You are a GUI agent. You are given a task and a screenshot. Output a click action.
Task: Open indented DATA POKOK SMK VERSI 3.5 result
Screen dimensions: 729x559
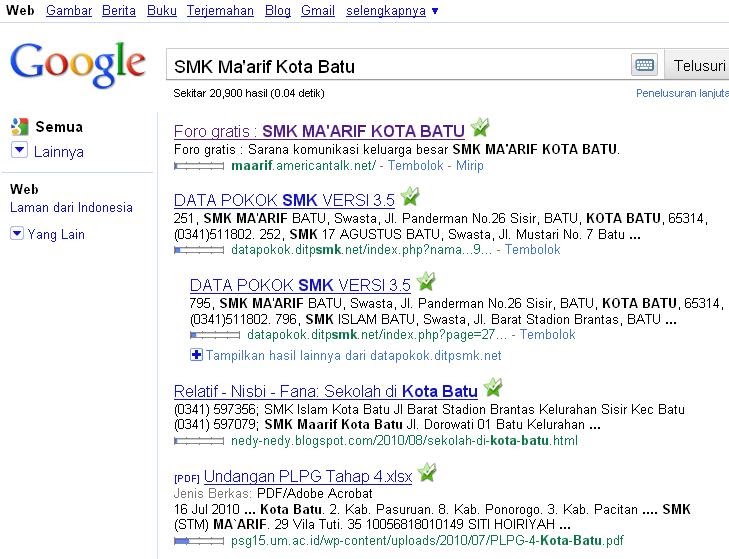point(300,285)
